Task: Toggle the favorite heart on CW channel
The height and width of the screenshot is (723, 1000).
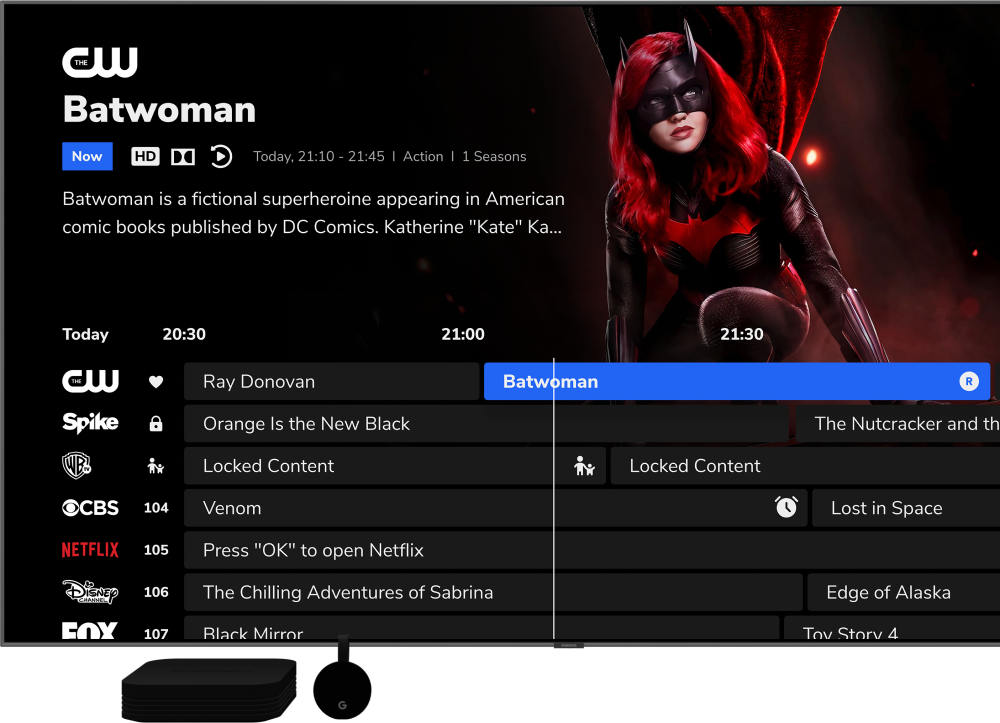Action: pos(156,382)
